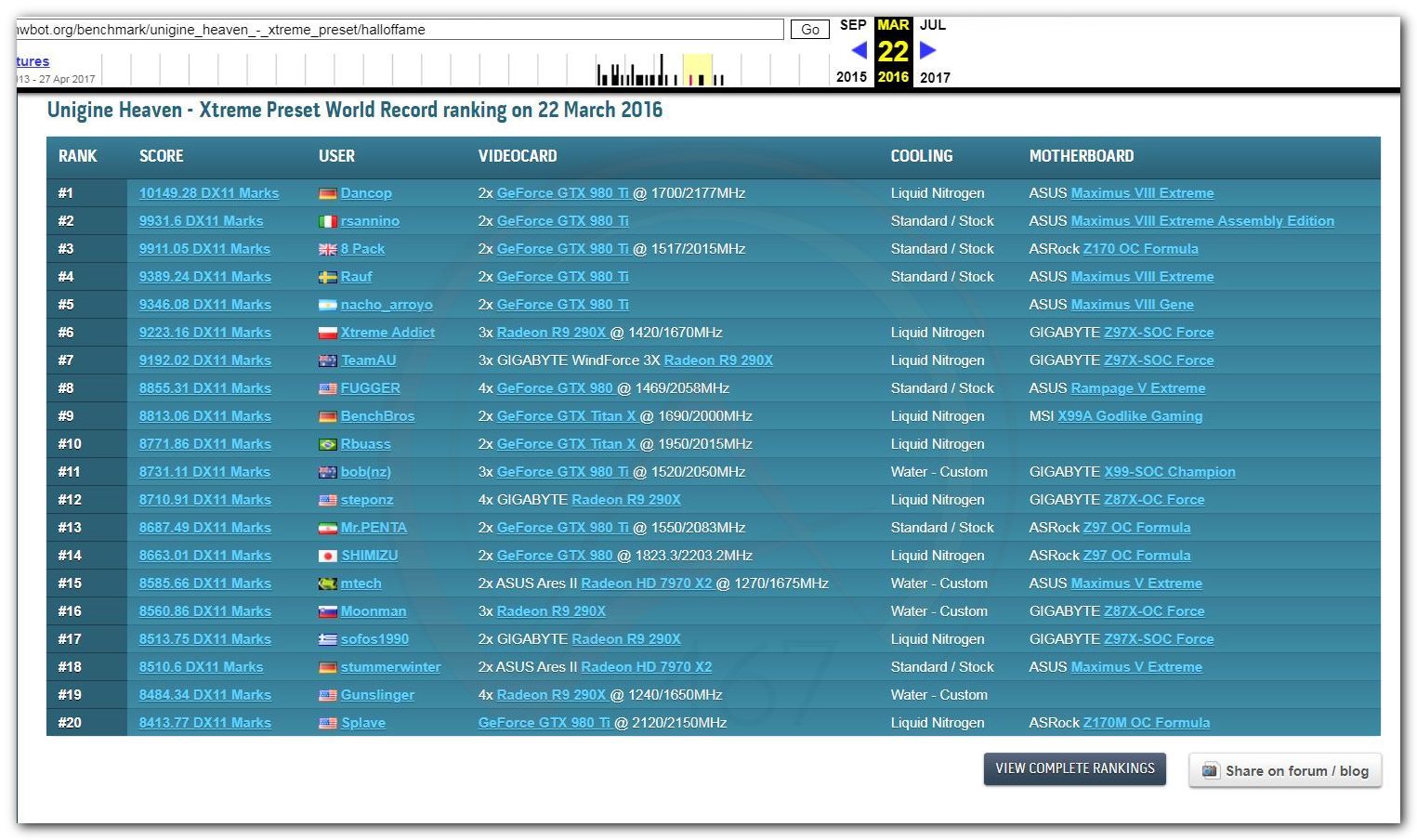Click the German flag next to Dancop
This screenshot has height=840, width=1417.
pos(327,193)
